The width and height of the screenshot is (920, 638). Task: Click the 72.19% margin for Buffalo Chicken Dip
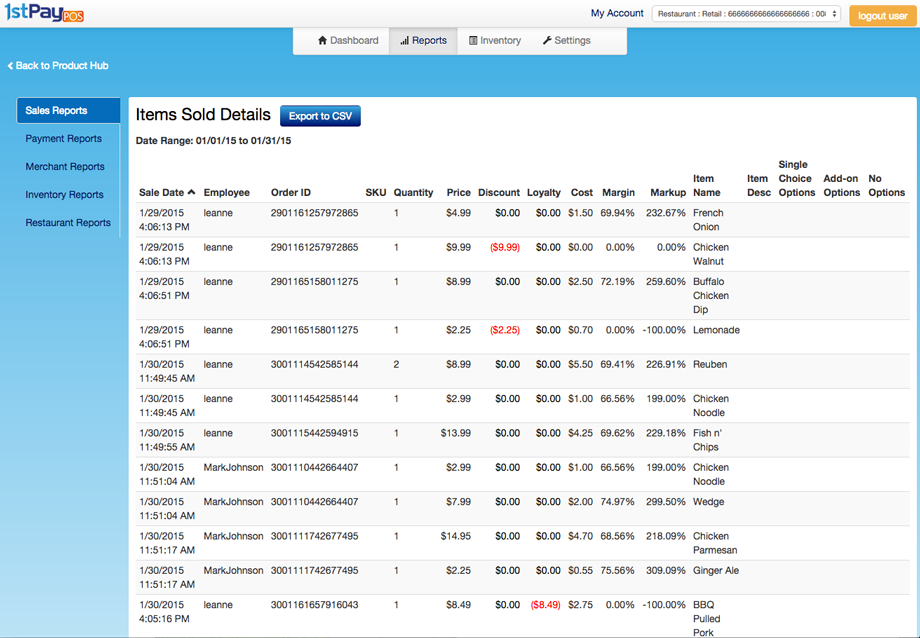[617, 282]
